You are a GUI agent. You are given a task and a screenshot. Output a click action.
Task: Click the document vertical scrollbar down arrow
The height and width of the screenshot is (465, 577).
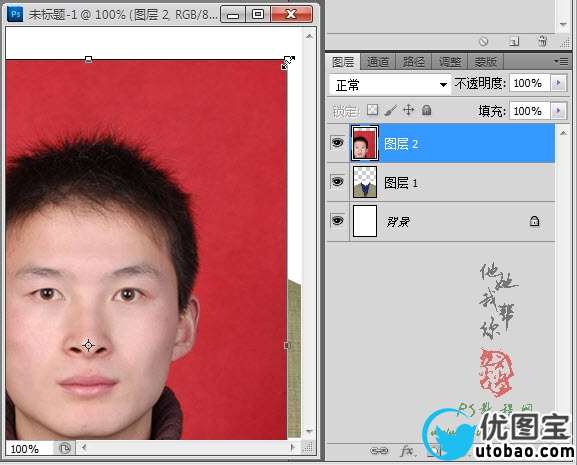tap(309, 431)
